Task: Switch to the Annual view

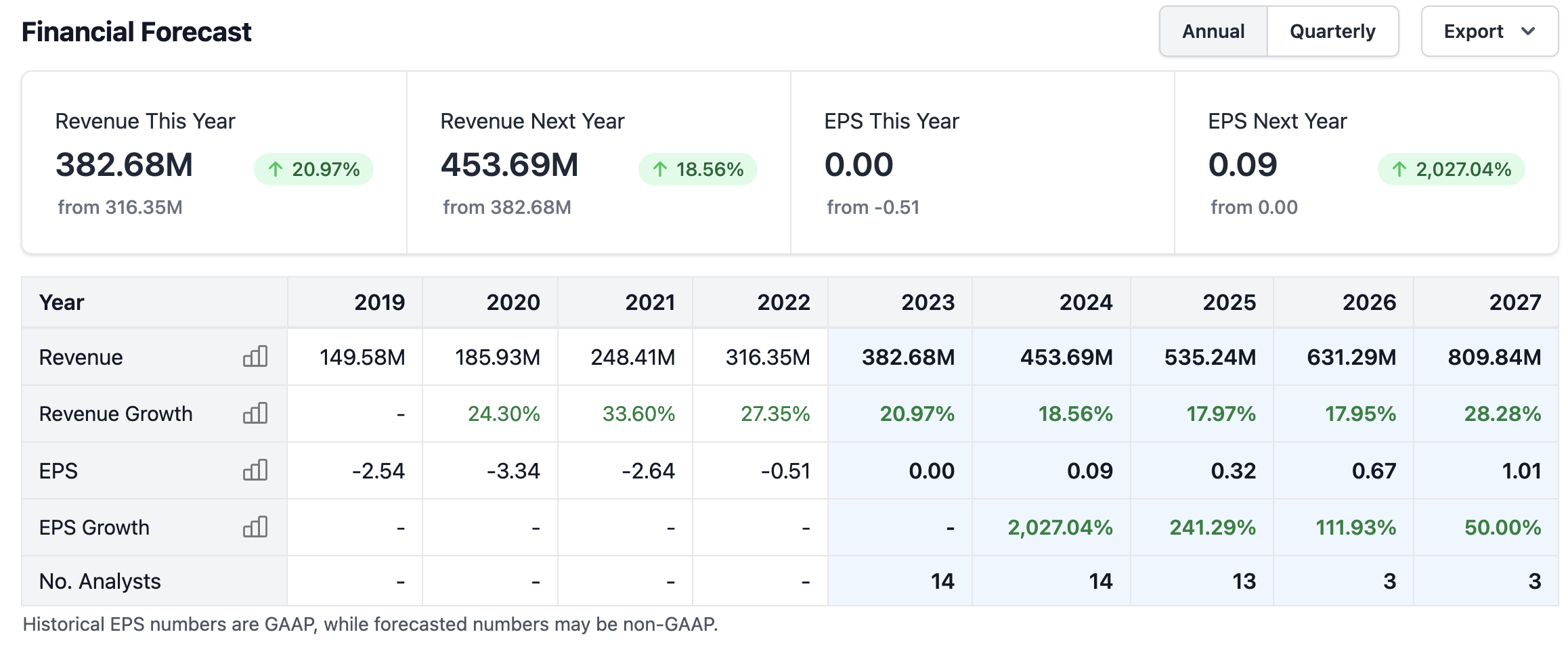Action: point(1213,32)
